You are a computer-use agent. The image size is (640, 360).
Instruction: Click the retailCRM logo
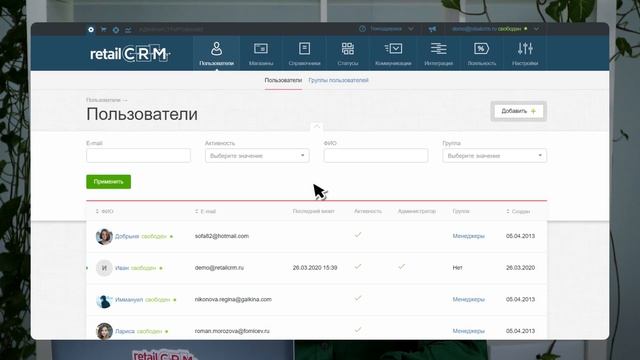130,53
